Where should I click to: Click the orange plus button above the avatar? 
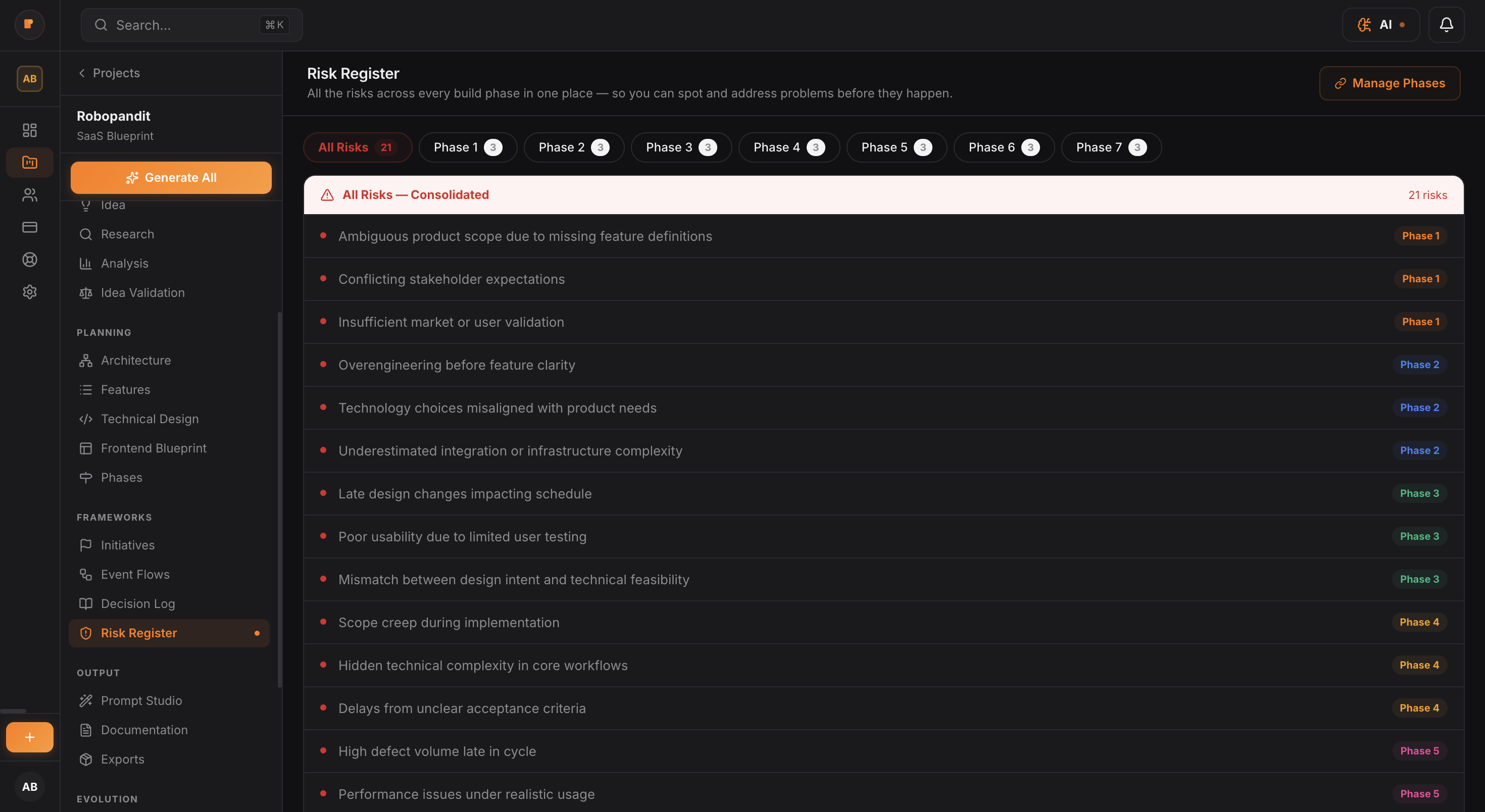(29, 737)
